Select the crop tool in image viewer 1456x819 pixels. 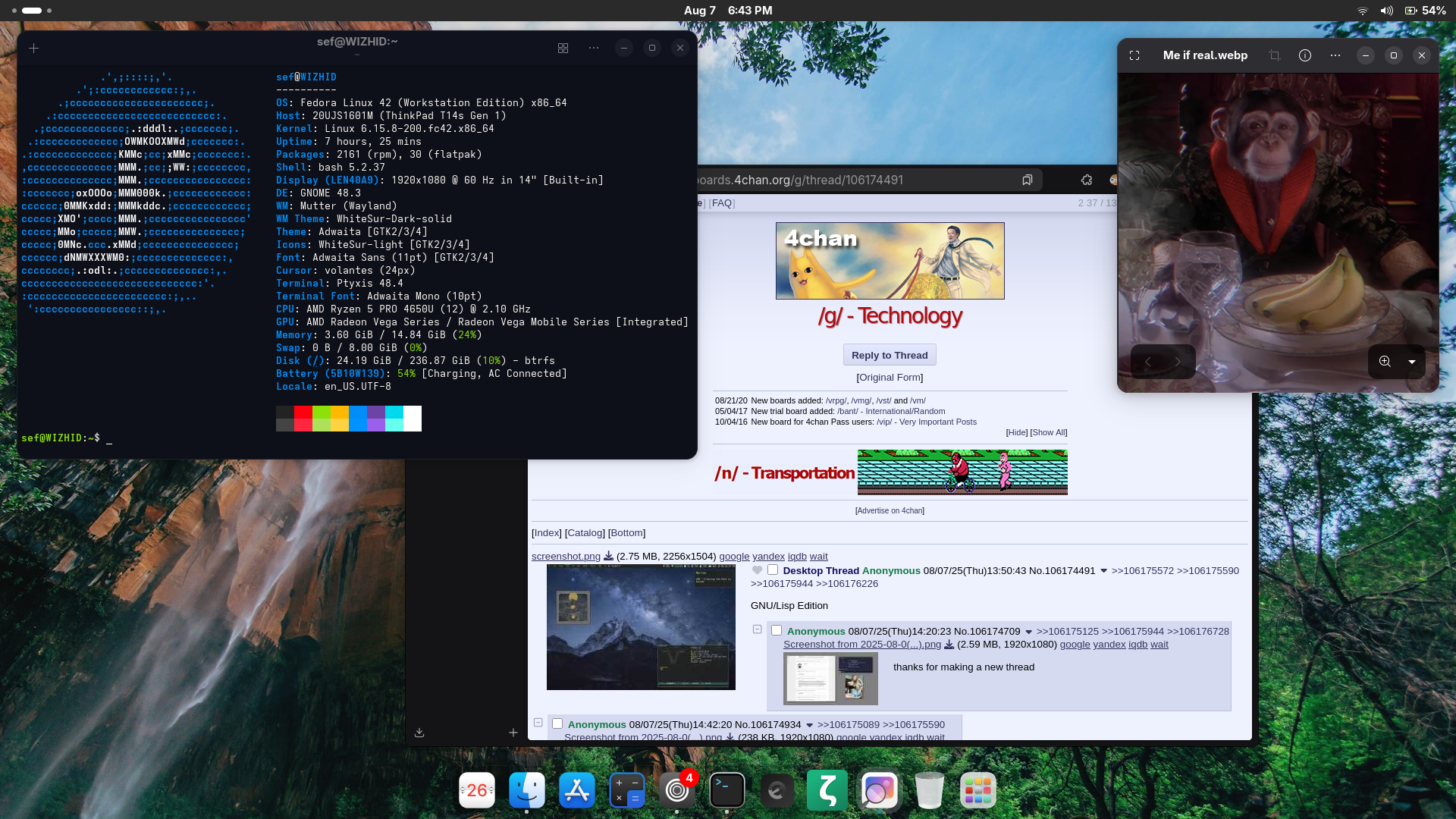(1274, 55)
